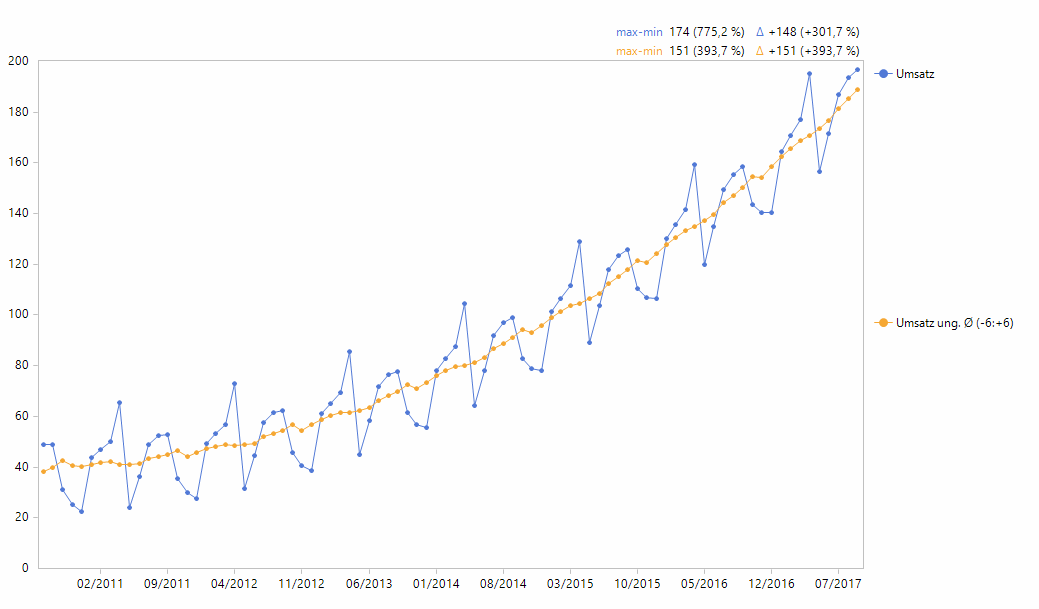Click the blue delta triangle symbol

pyautogui.click(x=759, y=32)
